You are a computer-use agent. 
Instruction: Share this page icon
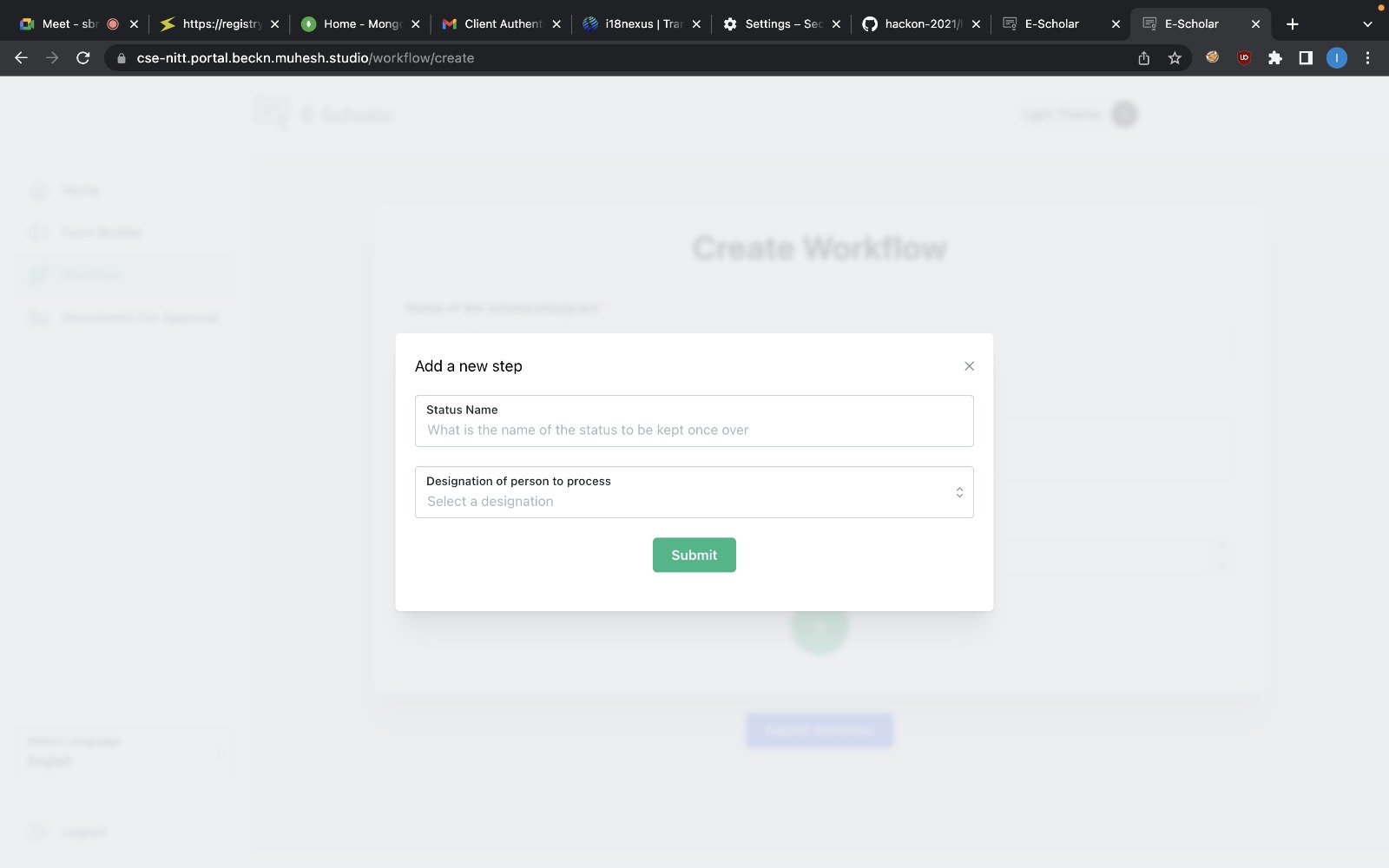(x=1143, y=58)
